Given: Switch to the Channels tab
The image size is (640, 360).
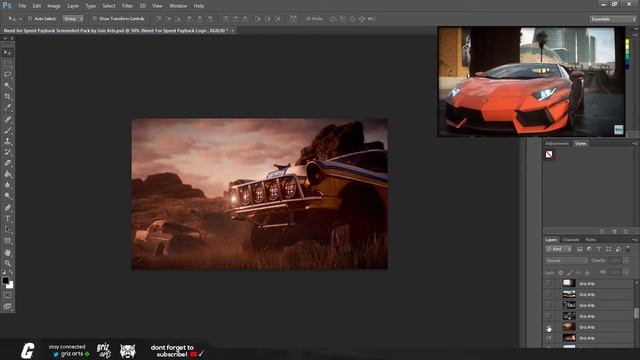Looking at the screenshot, I should click(571, 240).
